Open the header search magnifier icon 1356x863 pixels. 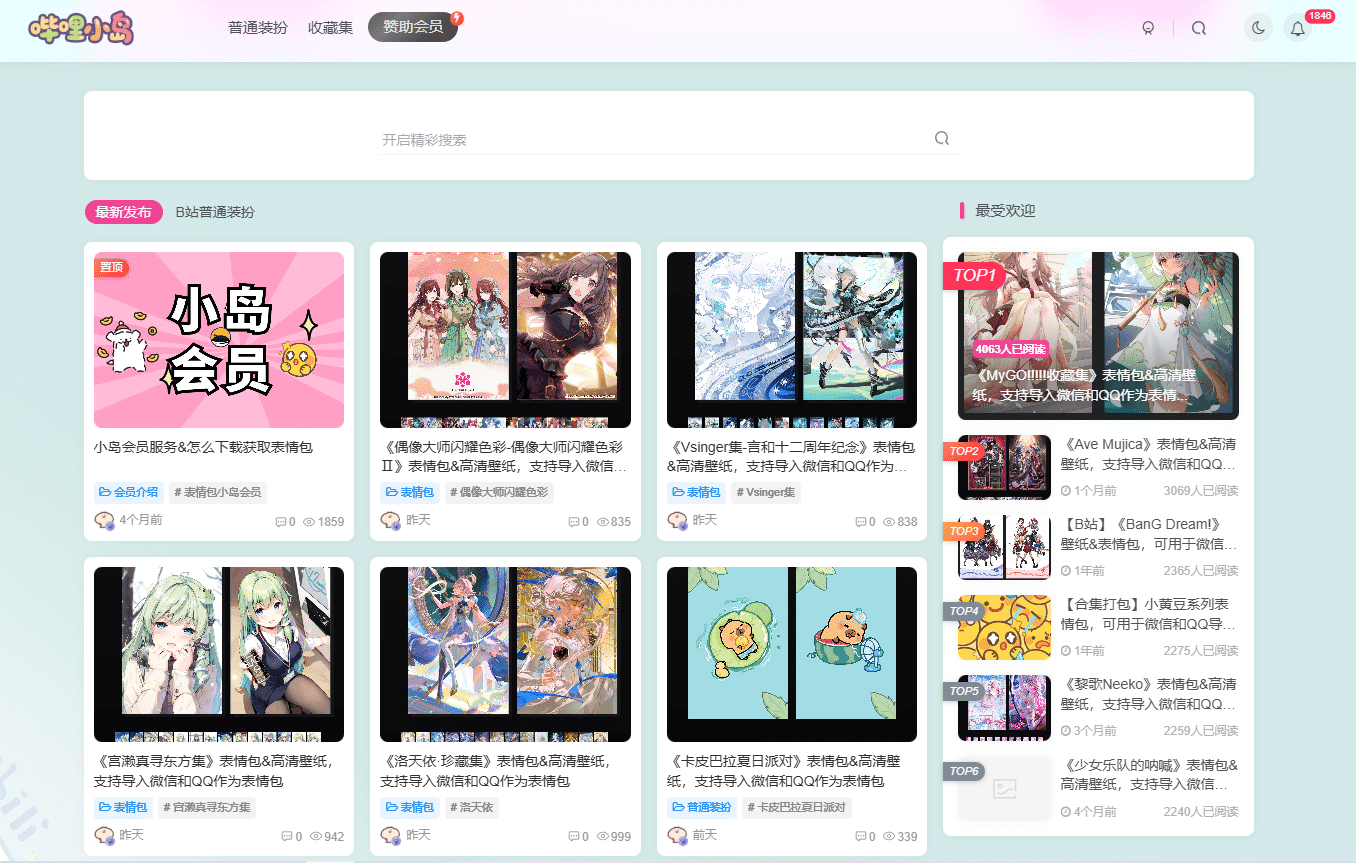pyautogui.click(x=1199, y=28)
